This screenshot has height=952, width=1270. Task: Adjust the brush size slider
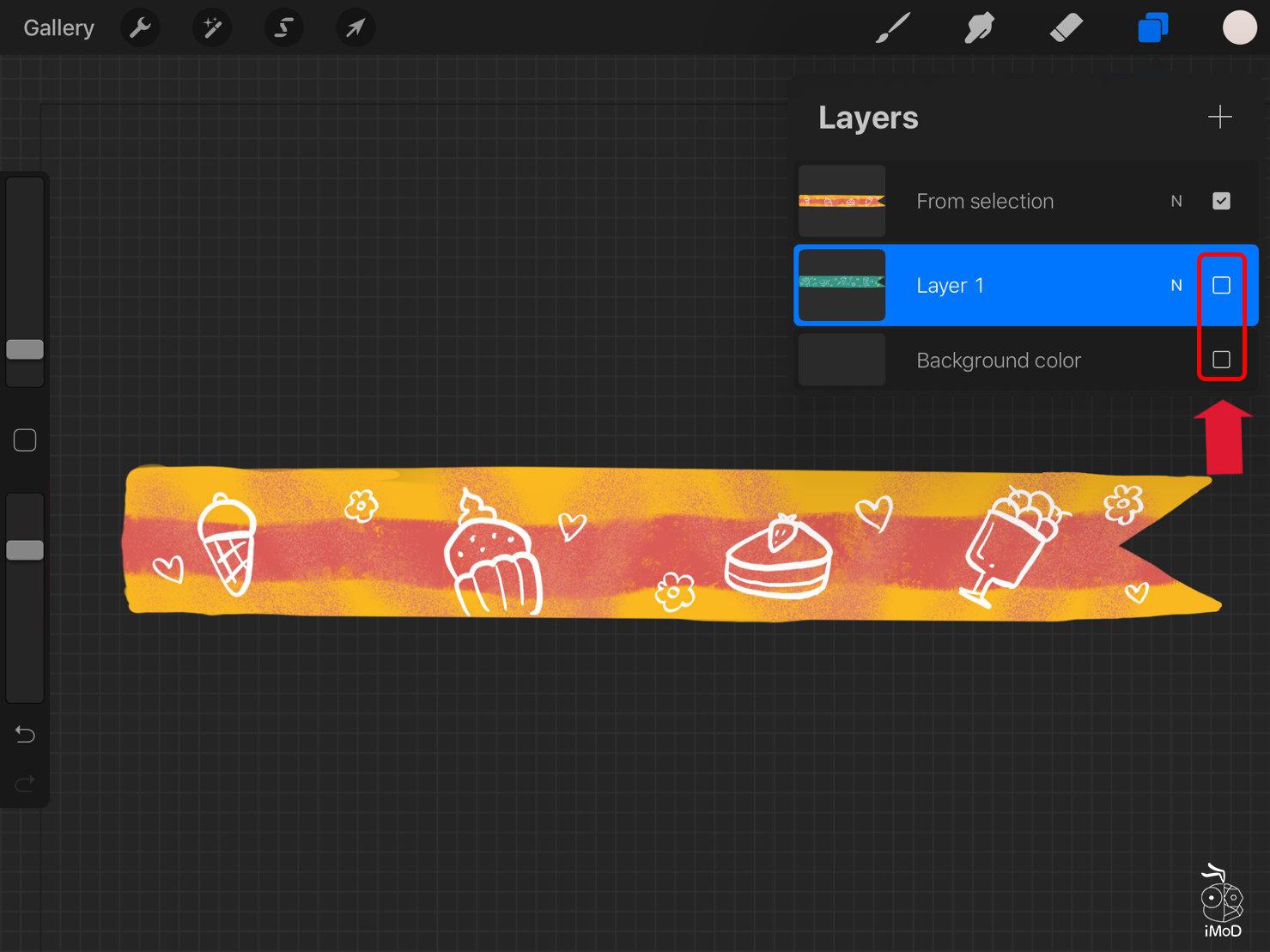pos(24,349)
